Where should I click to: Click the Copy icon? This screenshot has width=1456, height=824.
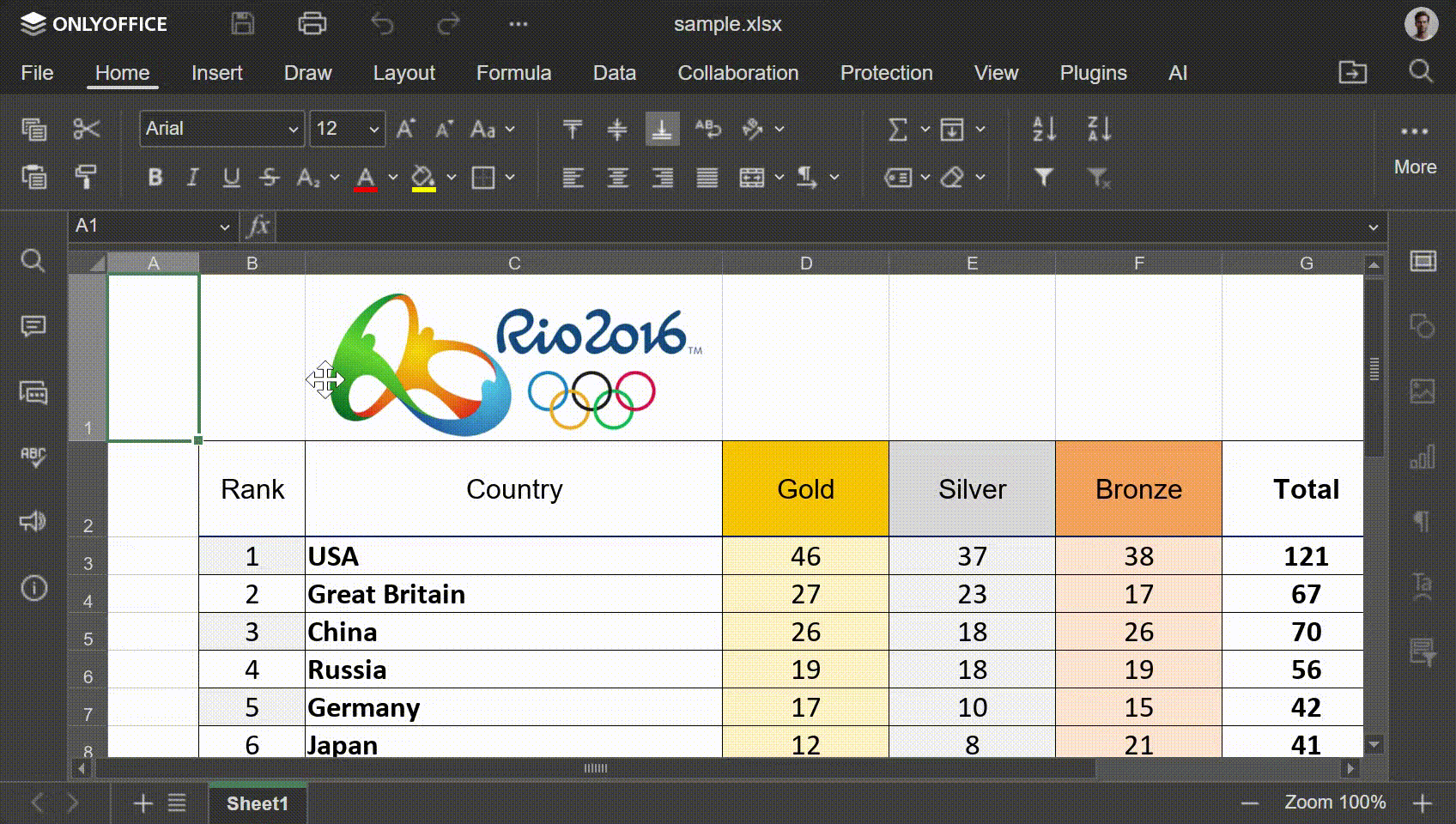tap(33, 129)
